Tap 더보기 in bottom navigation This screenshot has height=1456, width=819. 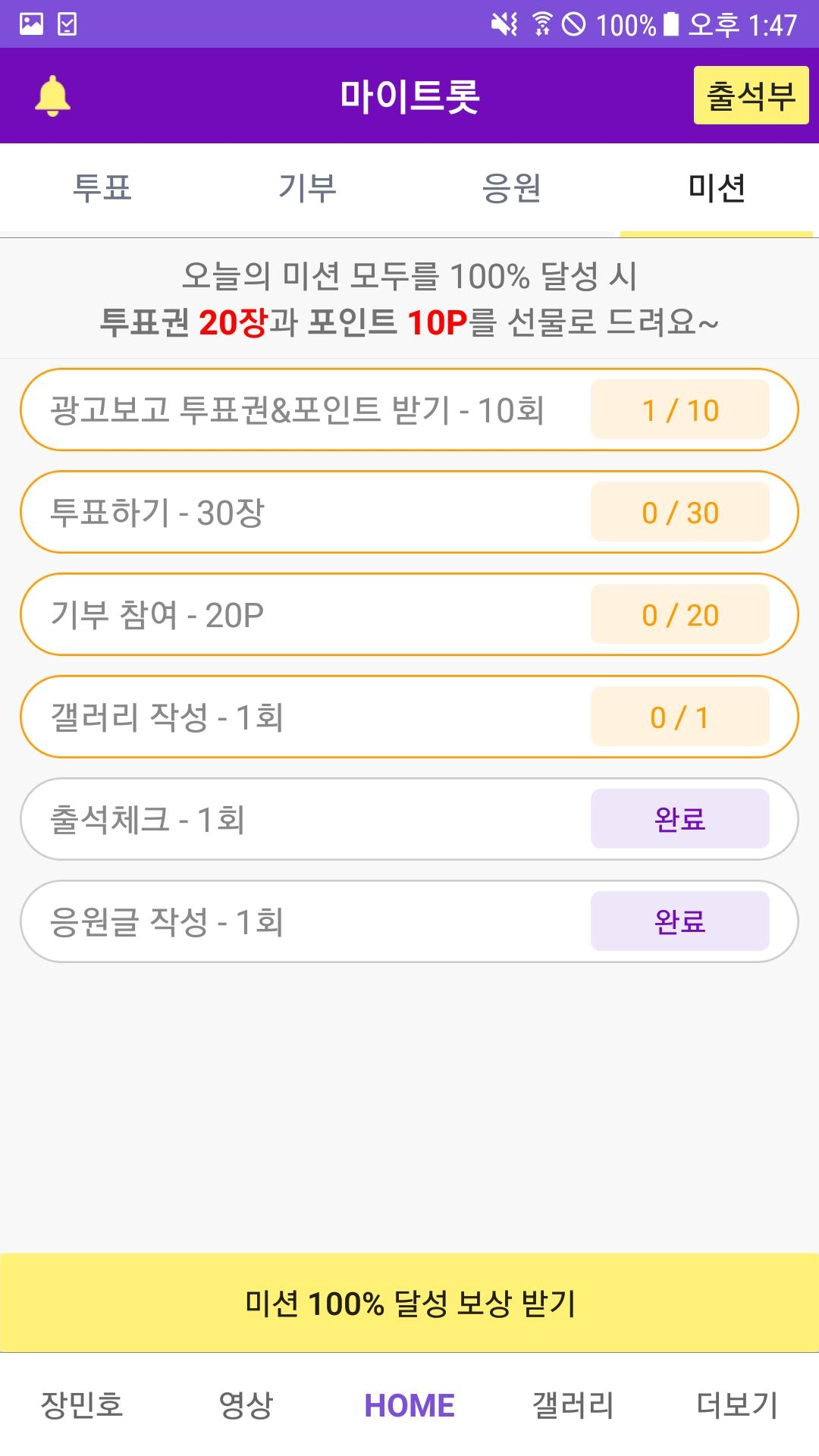pos(737,1405)
